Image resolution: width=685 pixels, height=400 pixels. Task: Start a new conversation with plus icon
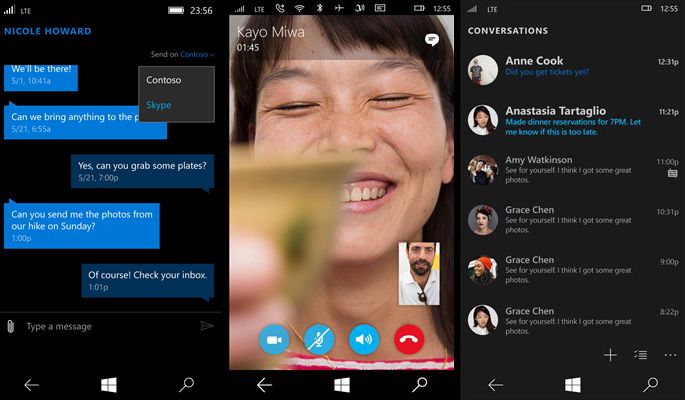coord(610,355)
